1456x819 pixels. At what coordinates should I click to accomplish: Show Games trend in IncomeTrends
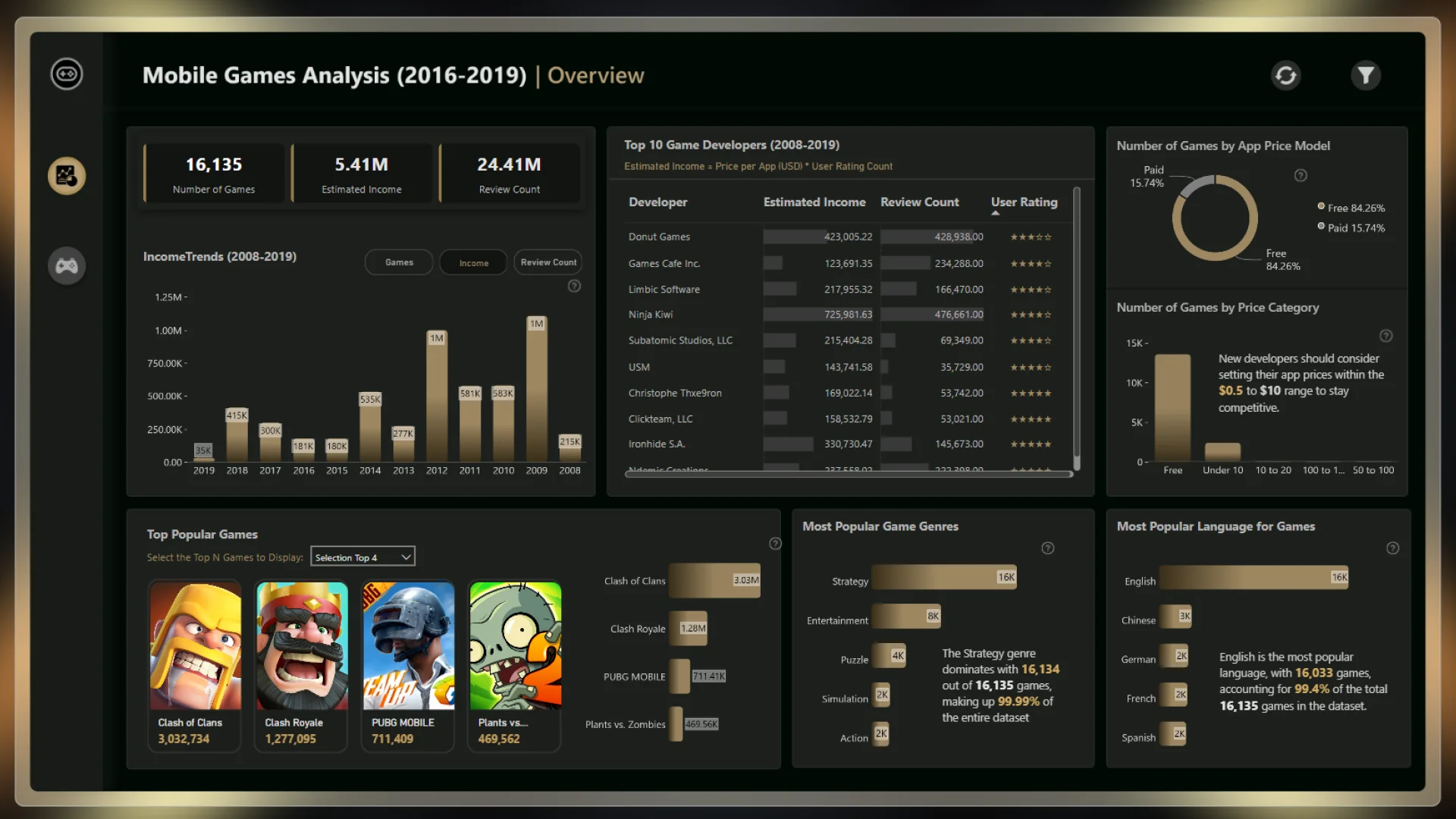pyautogui.click(x=399, y=262)
